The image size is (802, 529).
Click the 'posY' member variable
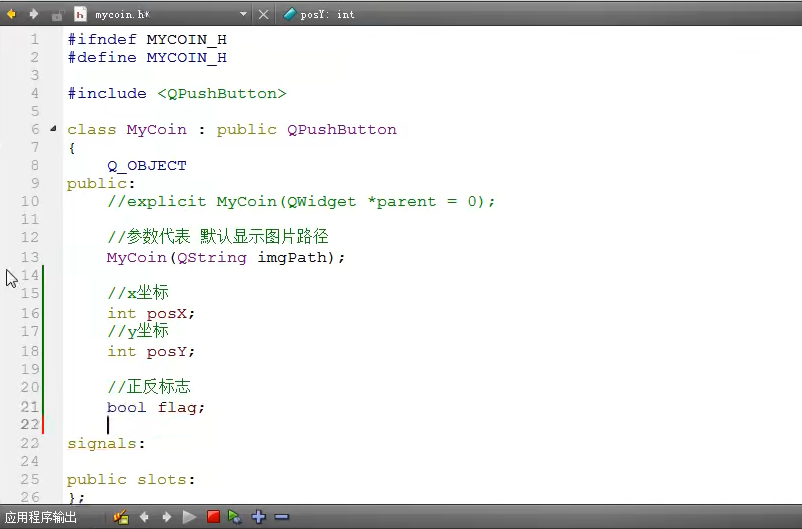pos(167,351)
